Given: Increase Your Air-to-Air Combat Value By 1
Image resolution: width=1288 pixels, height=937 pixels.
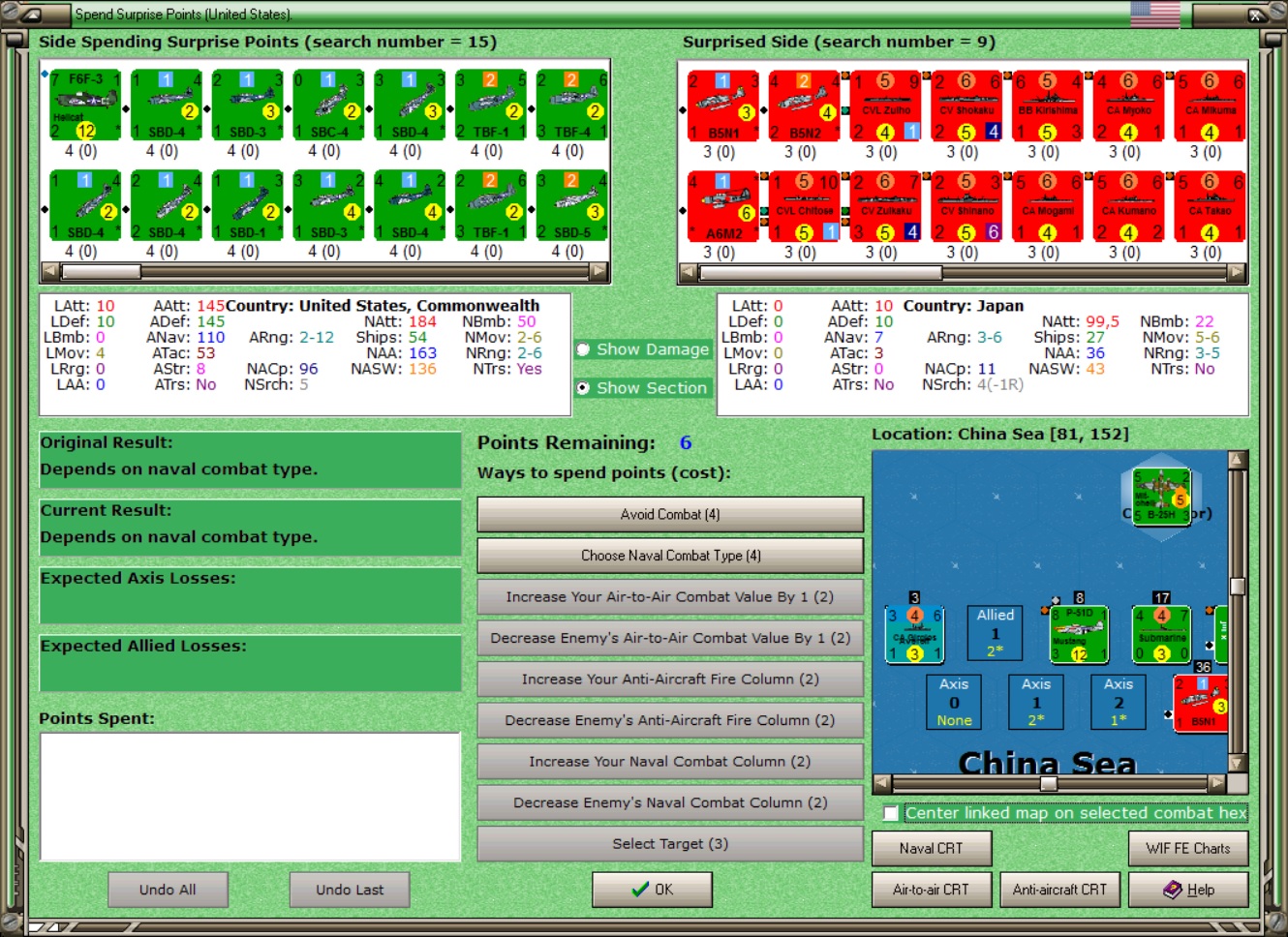Looking at the screenshot, I should 670,597.
